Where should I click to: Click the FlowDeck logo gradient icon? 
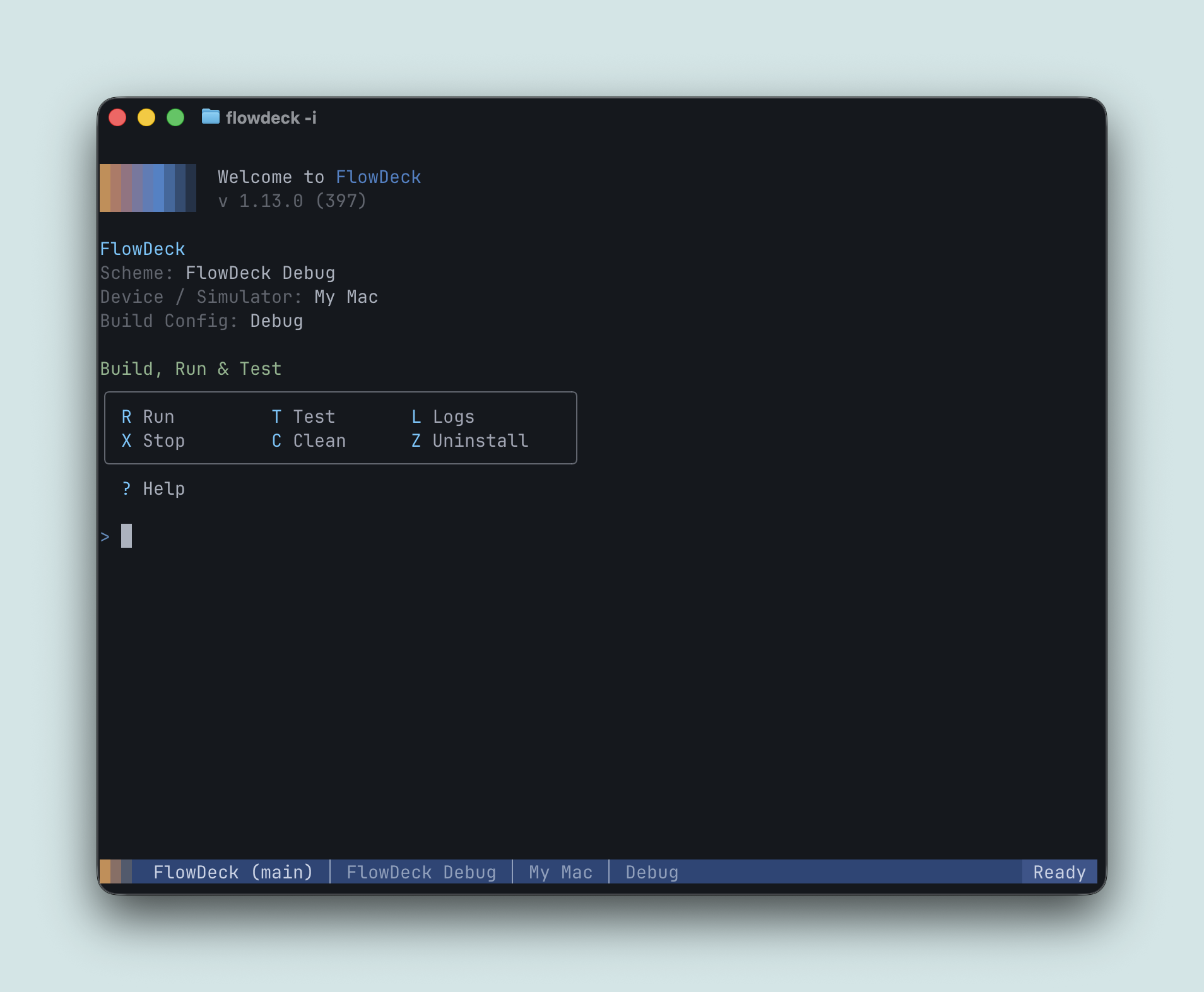pos(147,187)
